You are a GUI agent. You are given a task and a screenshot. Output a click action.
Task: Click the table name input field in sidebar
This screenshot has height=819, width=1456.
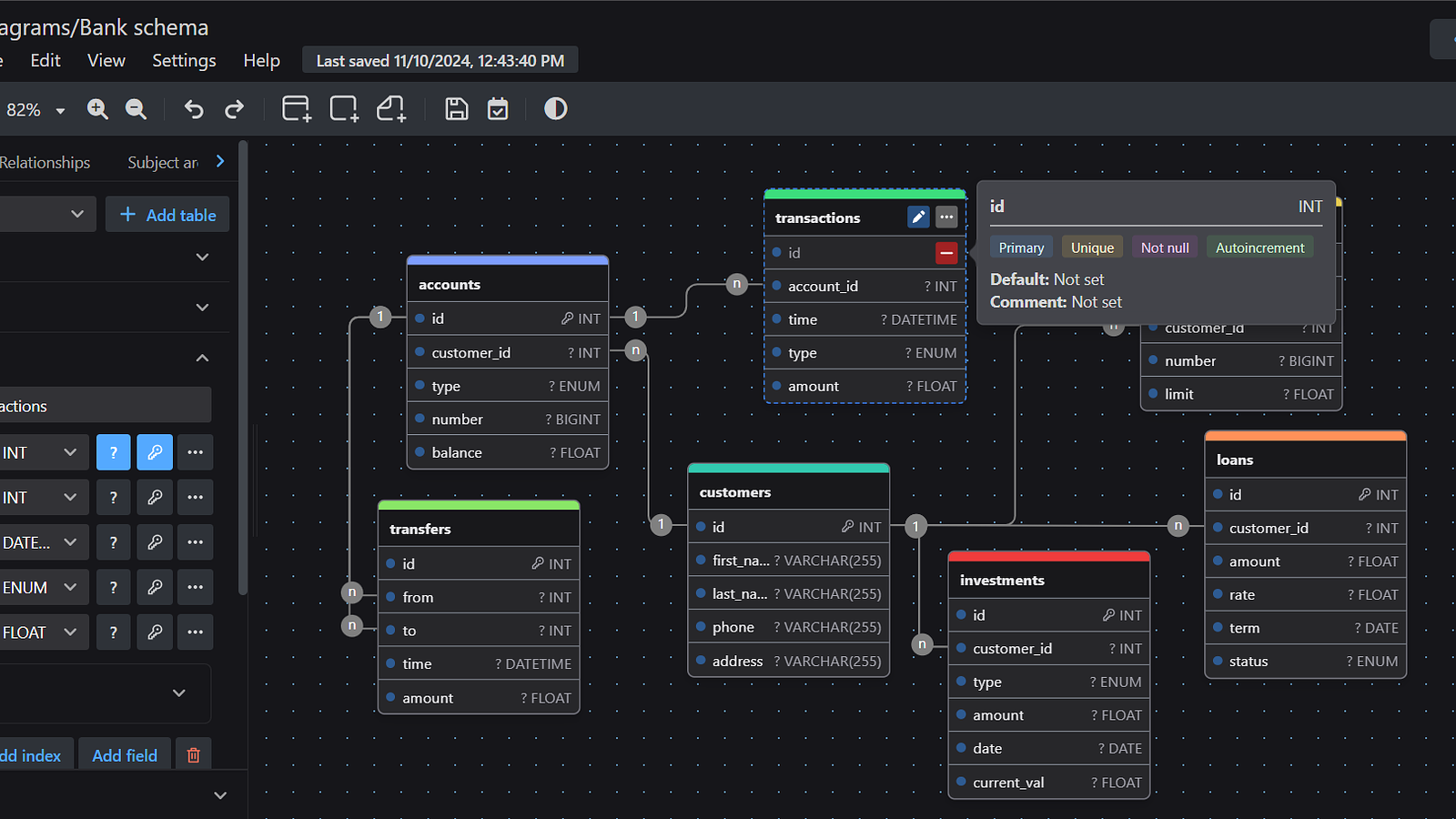pos(106,405)
